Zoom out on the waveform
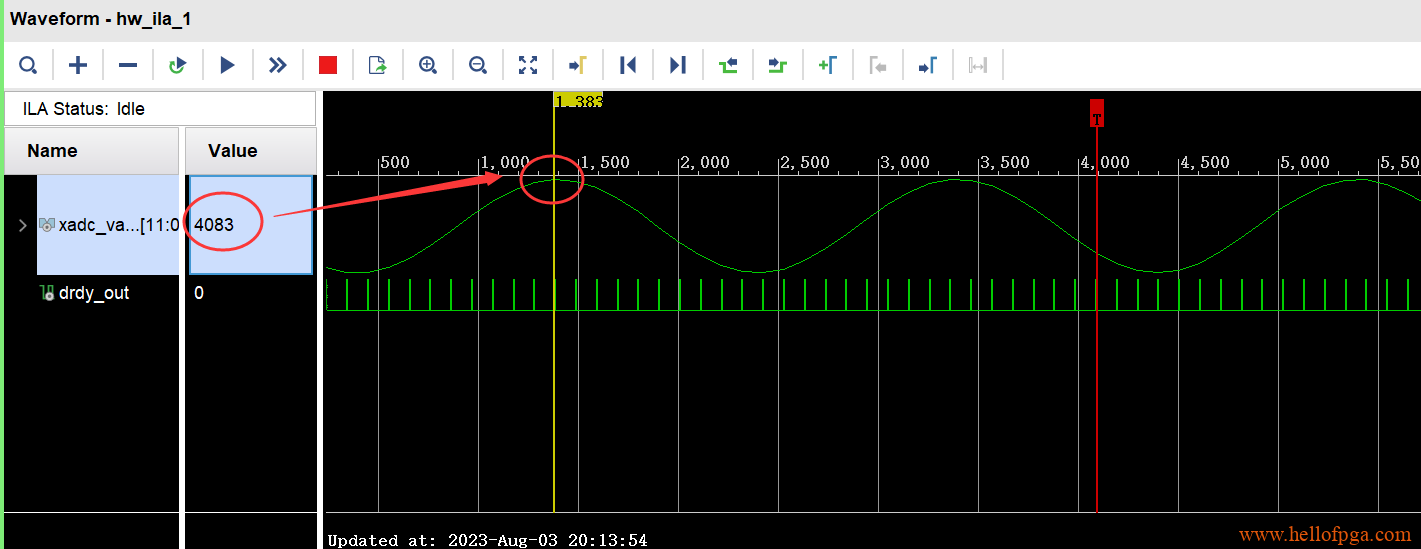This screenshot has height=549, width=1421. click(478, 66)
